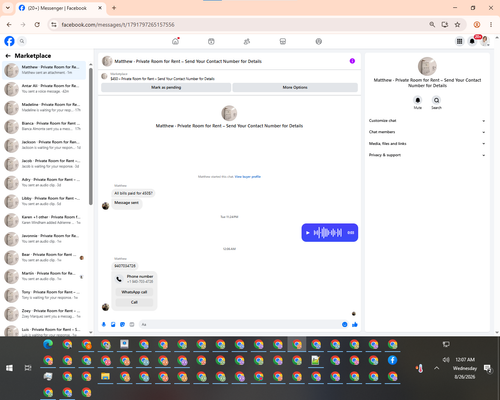
Task: Click the Call button under phone number
Action: point(134,302)
